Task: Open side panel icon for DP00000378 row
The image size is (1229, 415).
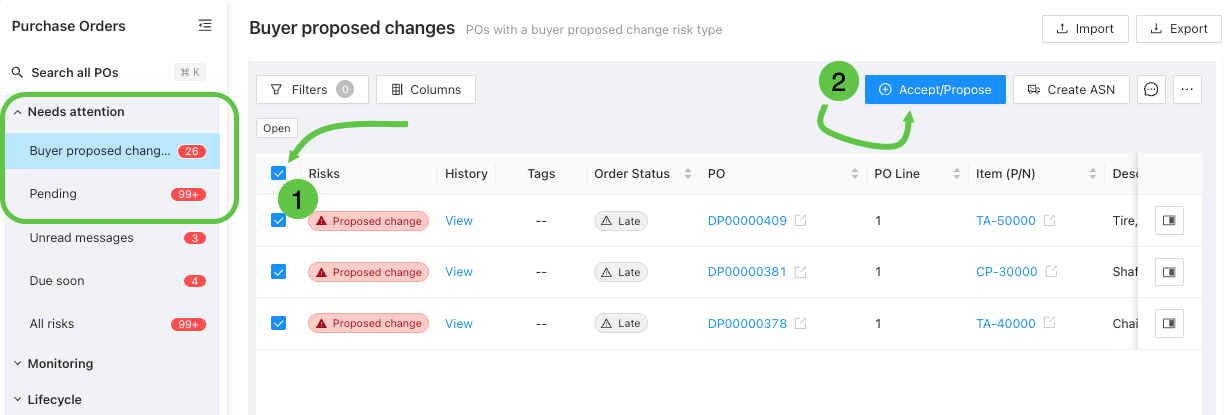Action: click(1169, 323)
